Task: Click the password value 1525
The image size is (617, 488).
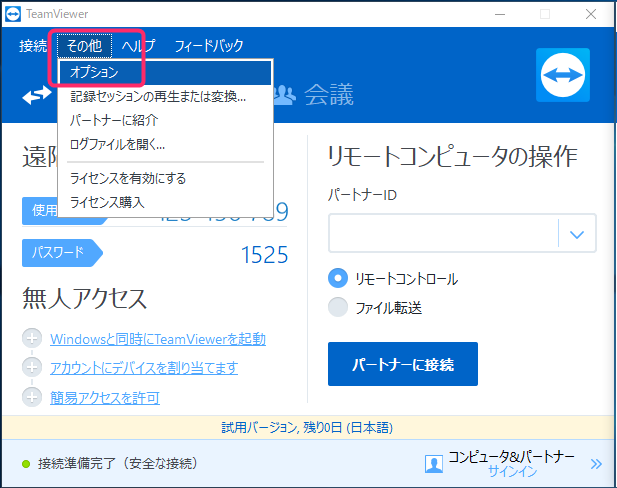Action: pyautogui.click(x=264, y=255)
